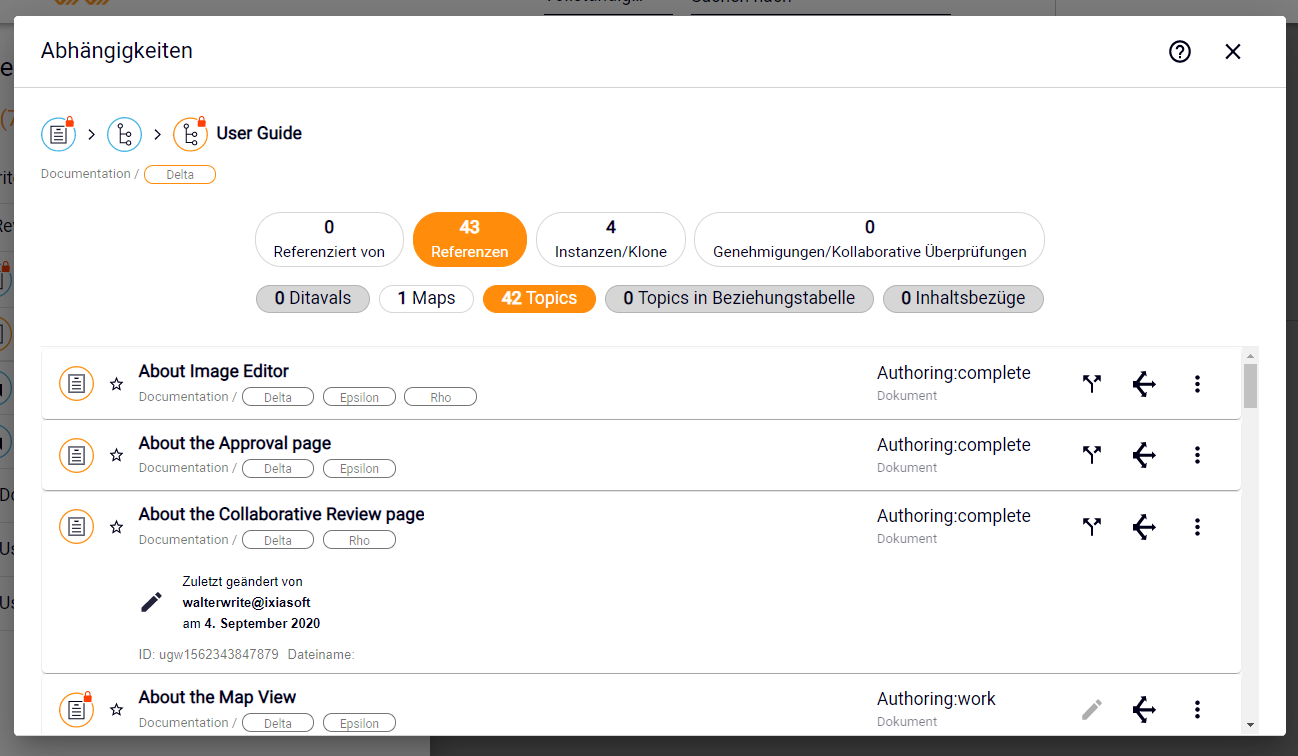This screenshot has width=1298, height=756.
Task: Star About Image Editor as favorite
Action: tap(116, 384)
